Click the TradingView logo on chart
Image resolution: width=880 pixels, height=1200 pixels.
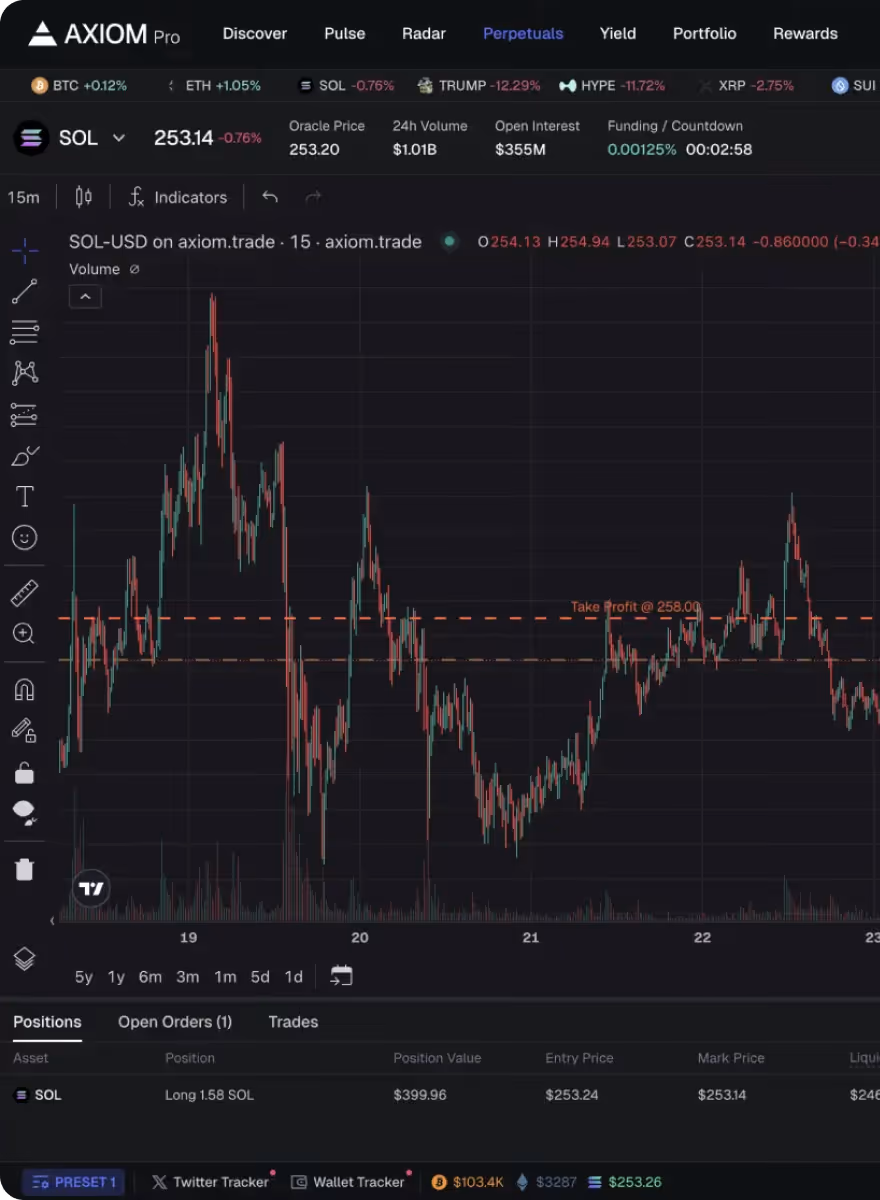click(91, 888)
